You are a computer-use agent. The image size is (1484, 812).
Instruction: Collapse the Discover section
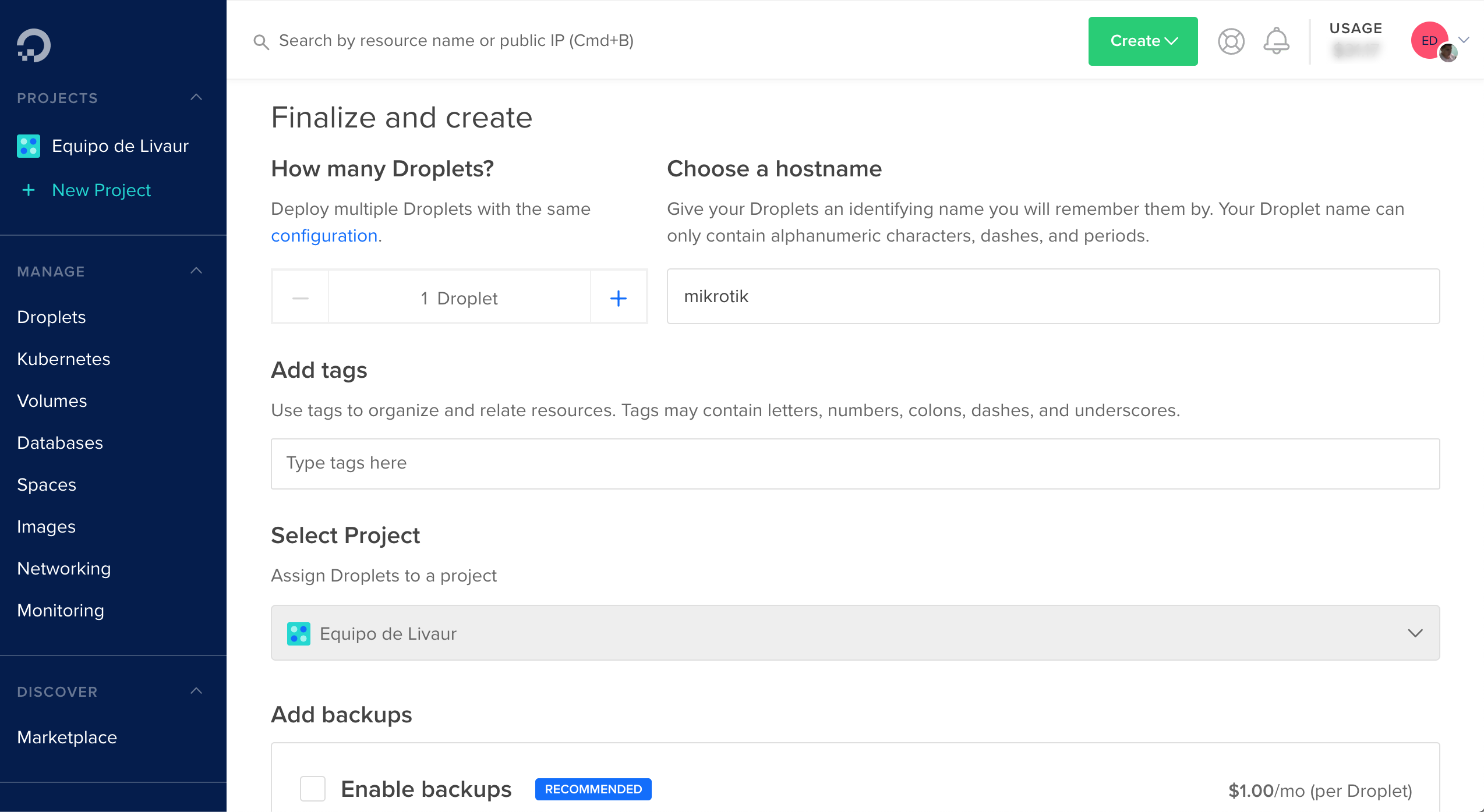coord(197,692)
